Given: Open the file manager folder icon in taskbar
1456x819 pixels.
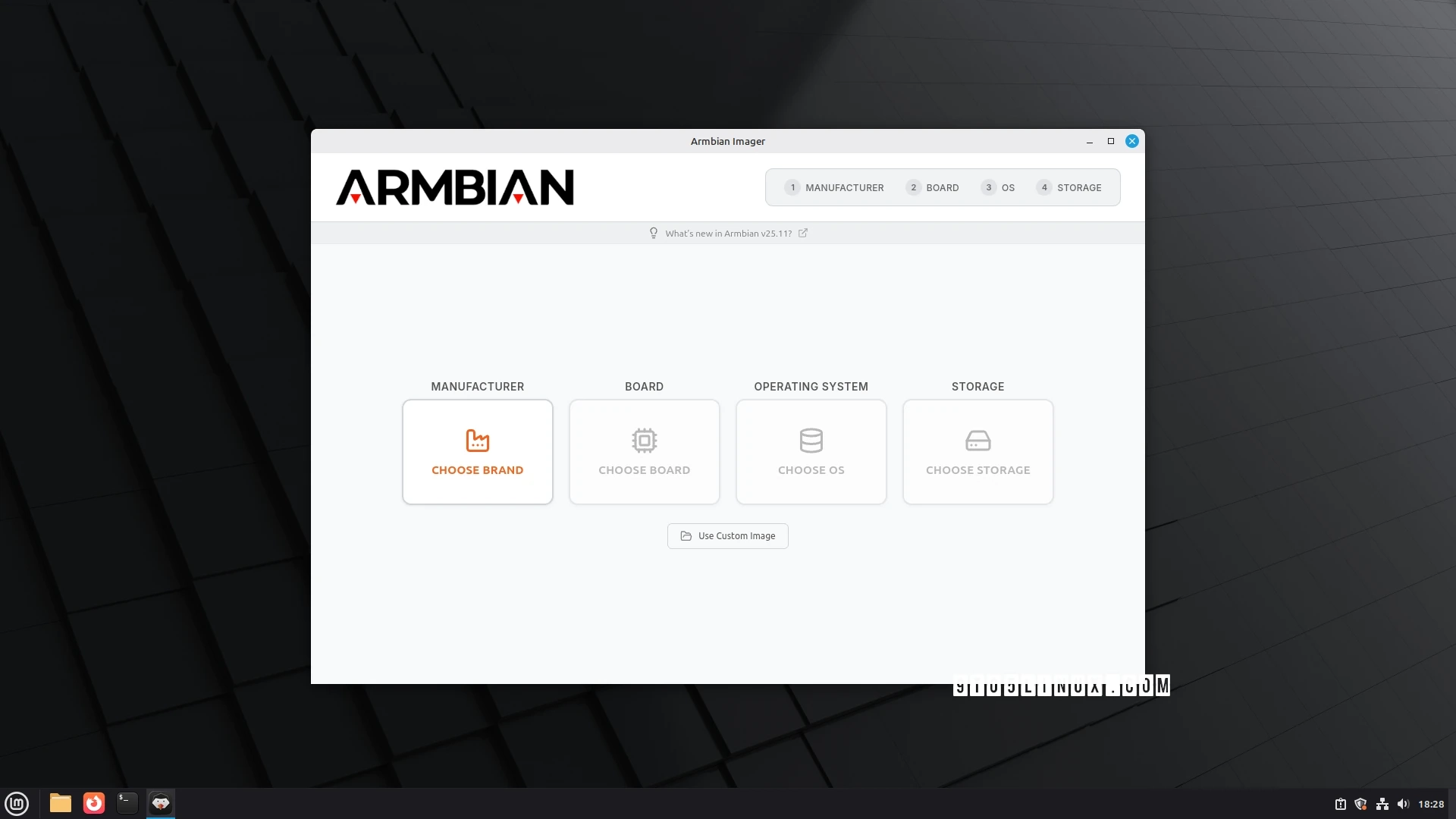Looking at the screenshot, I should click(x=59, y=803).
